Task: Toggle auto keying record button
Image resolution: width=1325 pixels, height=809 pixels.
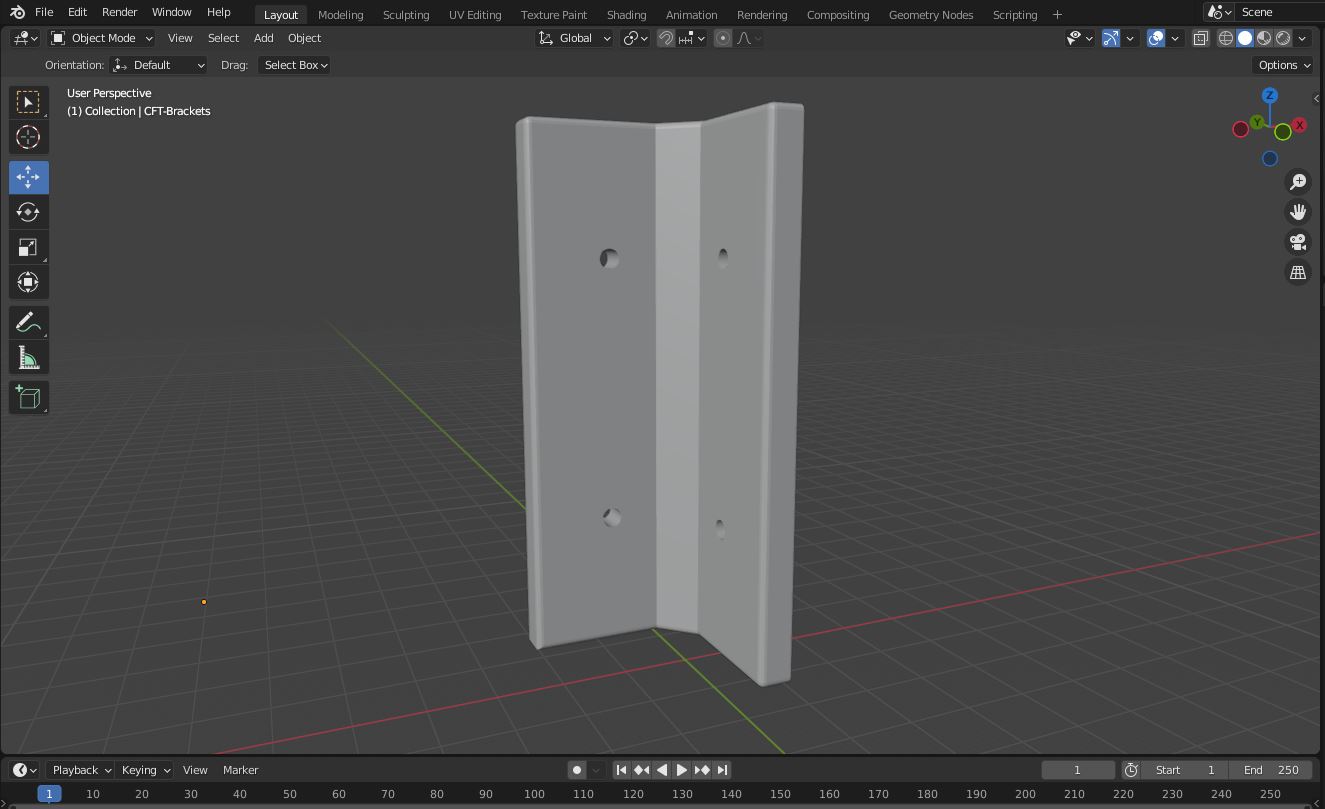Action: coord(577,770)
